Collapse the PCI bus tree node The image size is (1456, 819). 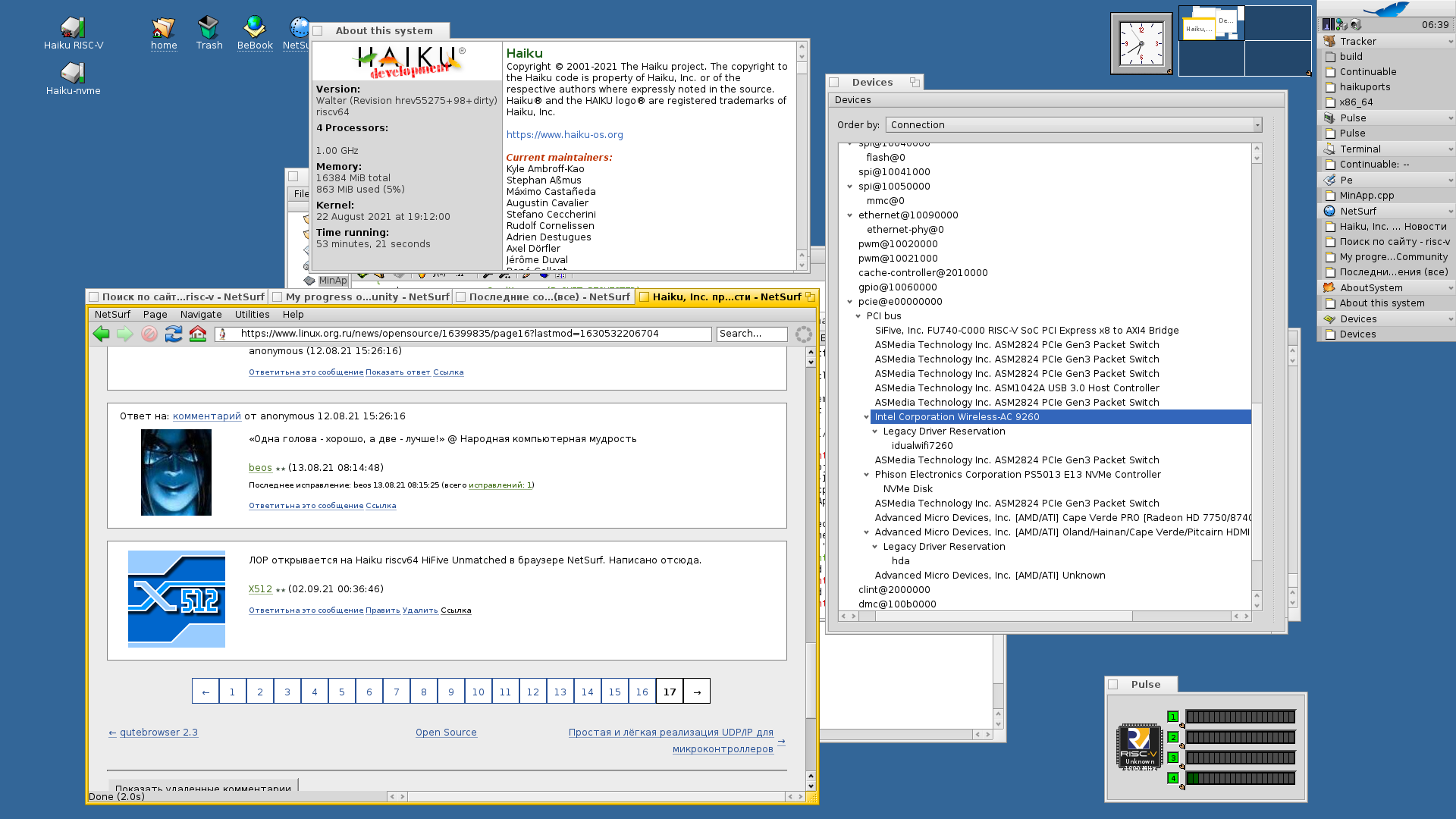pos(858,316)
